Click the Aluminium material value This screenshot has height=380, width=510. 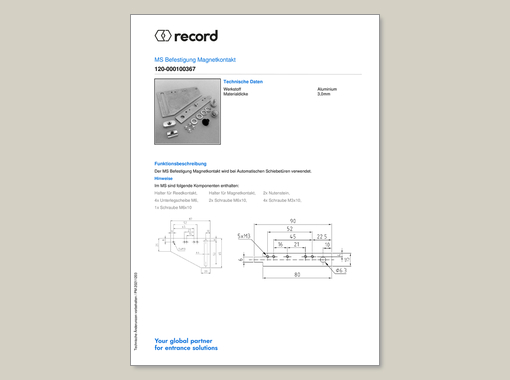coord(327,89)
